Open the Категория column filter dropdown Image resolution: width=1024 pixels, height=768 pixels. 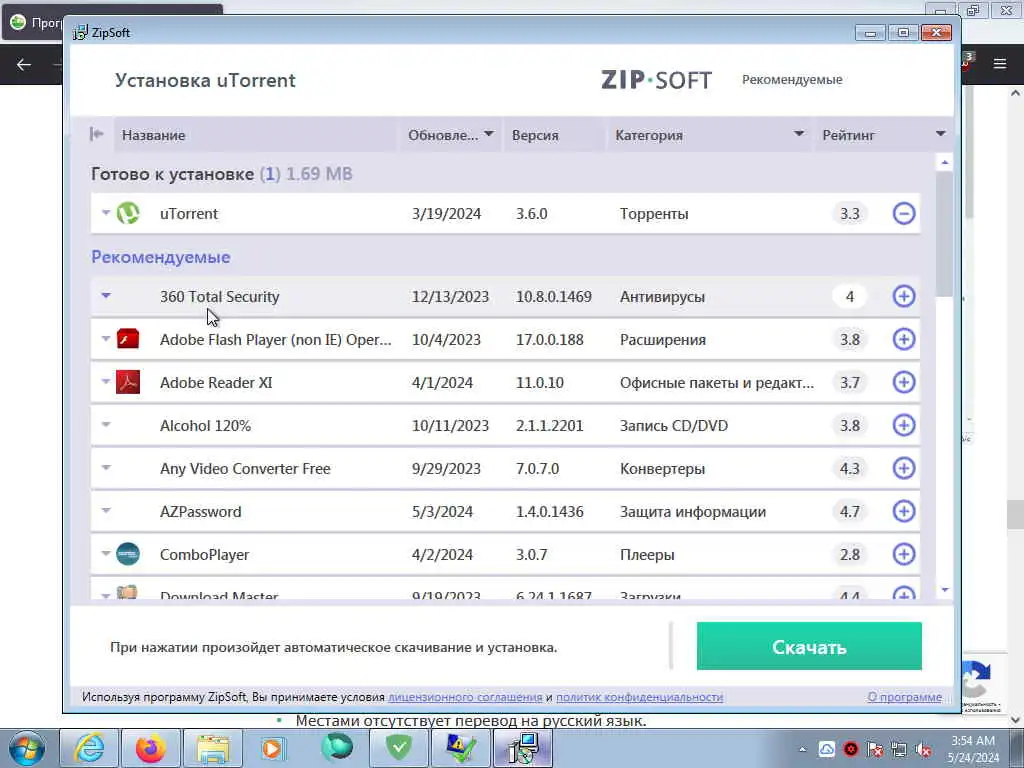(799, 134)
